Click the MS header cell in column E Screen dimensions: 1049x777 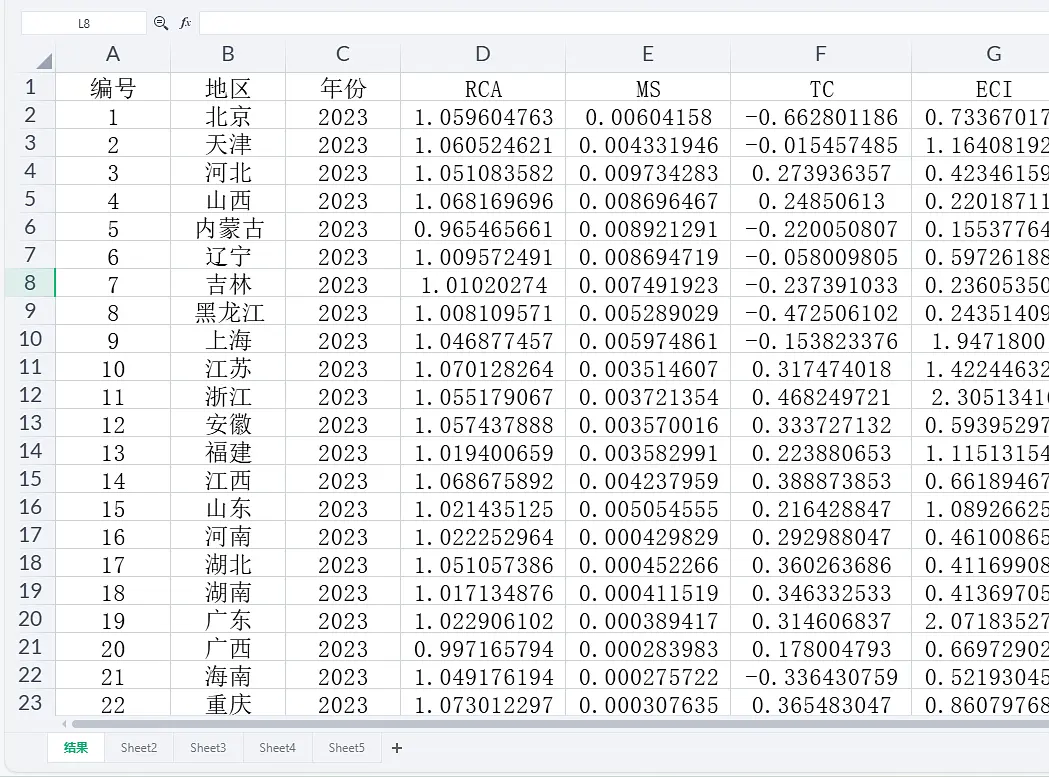[648, 87]
